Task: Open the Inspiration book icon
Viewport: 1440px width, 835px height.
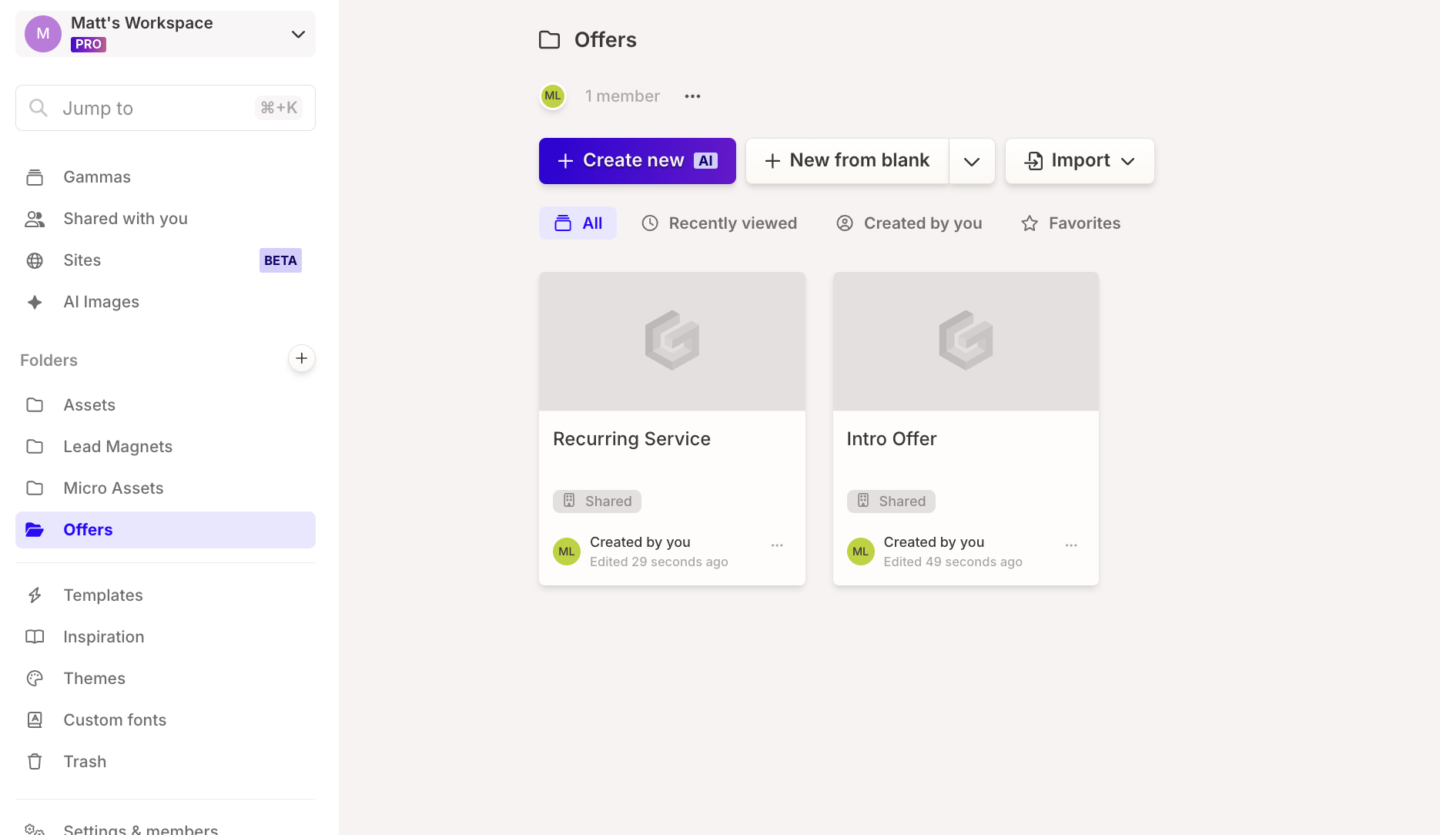Action: (35, 637)
